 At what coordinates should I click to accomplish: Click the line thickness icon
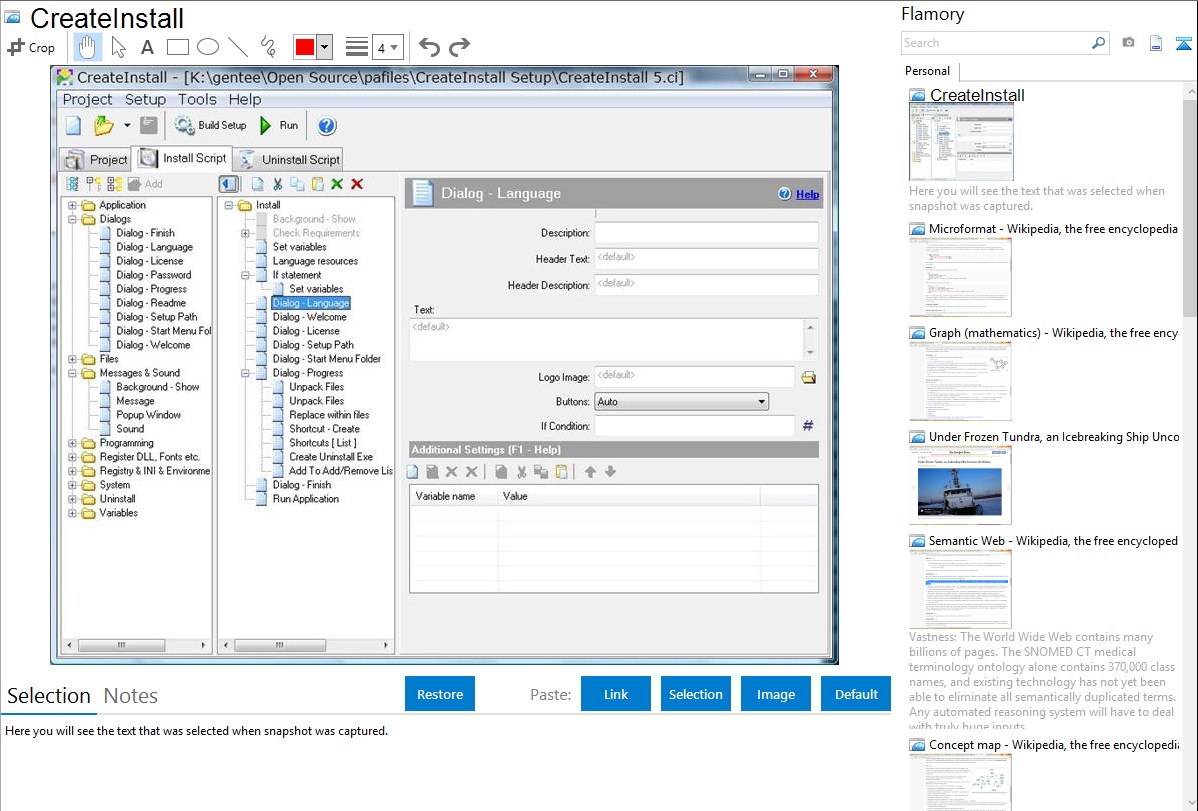(357, 47)
